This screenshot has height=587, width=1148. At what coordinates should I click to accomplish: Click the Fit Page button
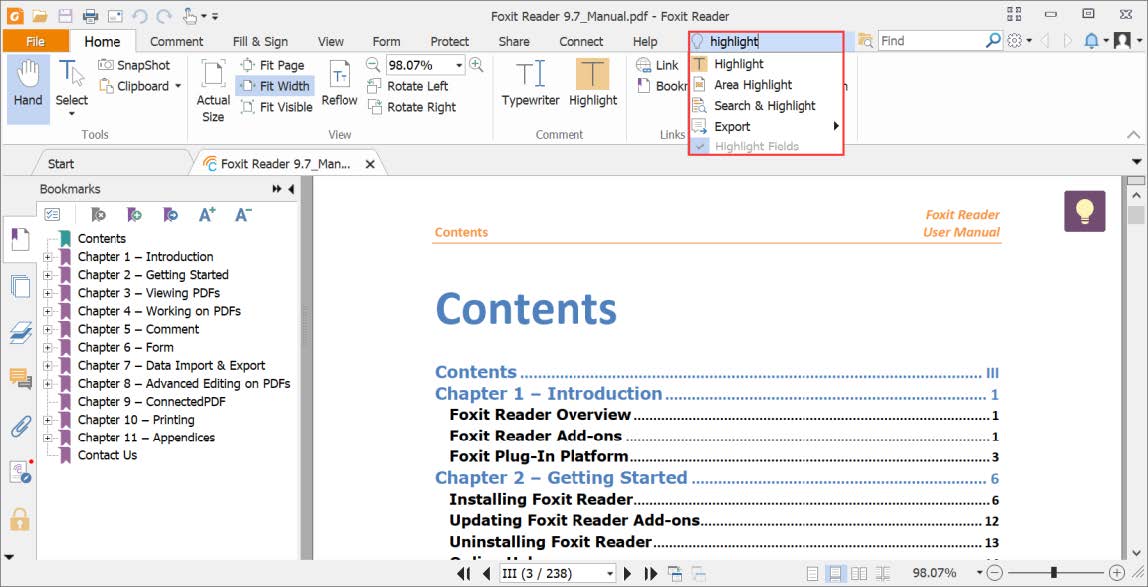click(x=272, y=65)
